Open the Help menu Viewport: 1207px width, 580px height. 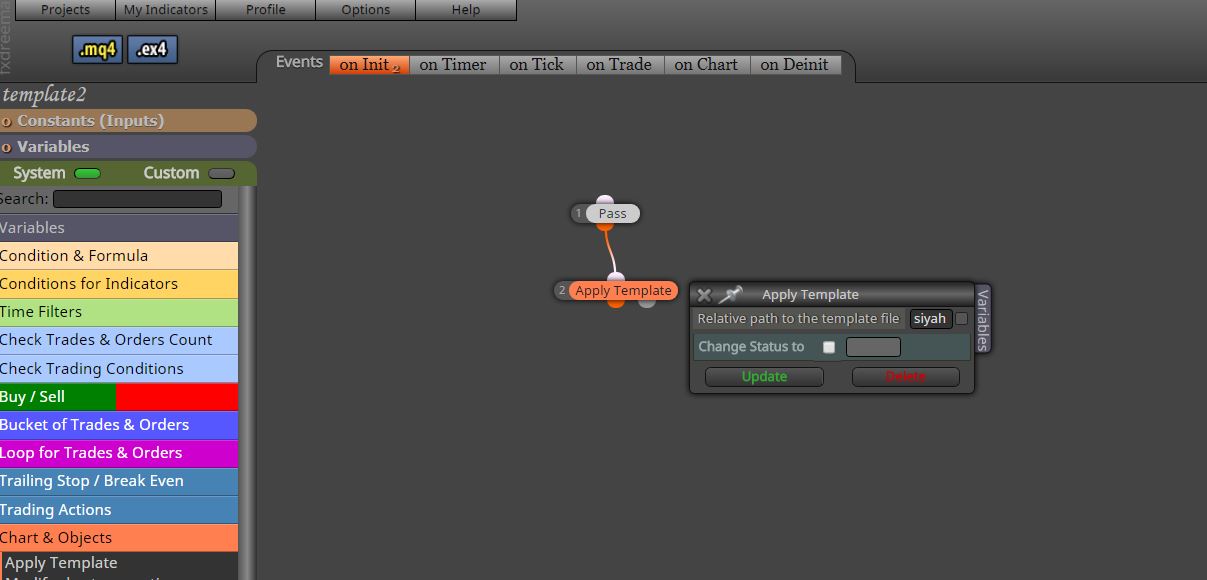coord(466,10)
